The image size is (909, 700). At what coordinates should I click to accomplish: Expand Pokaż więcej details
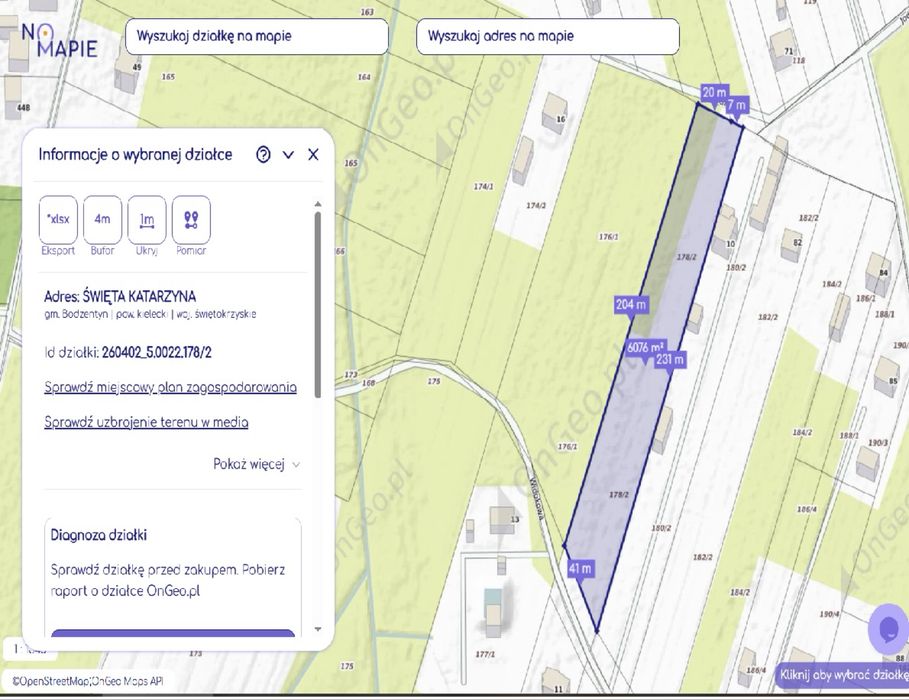[x=256, y=465]
